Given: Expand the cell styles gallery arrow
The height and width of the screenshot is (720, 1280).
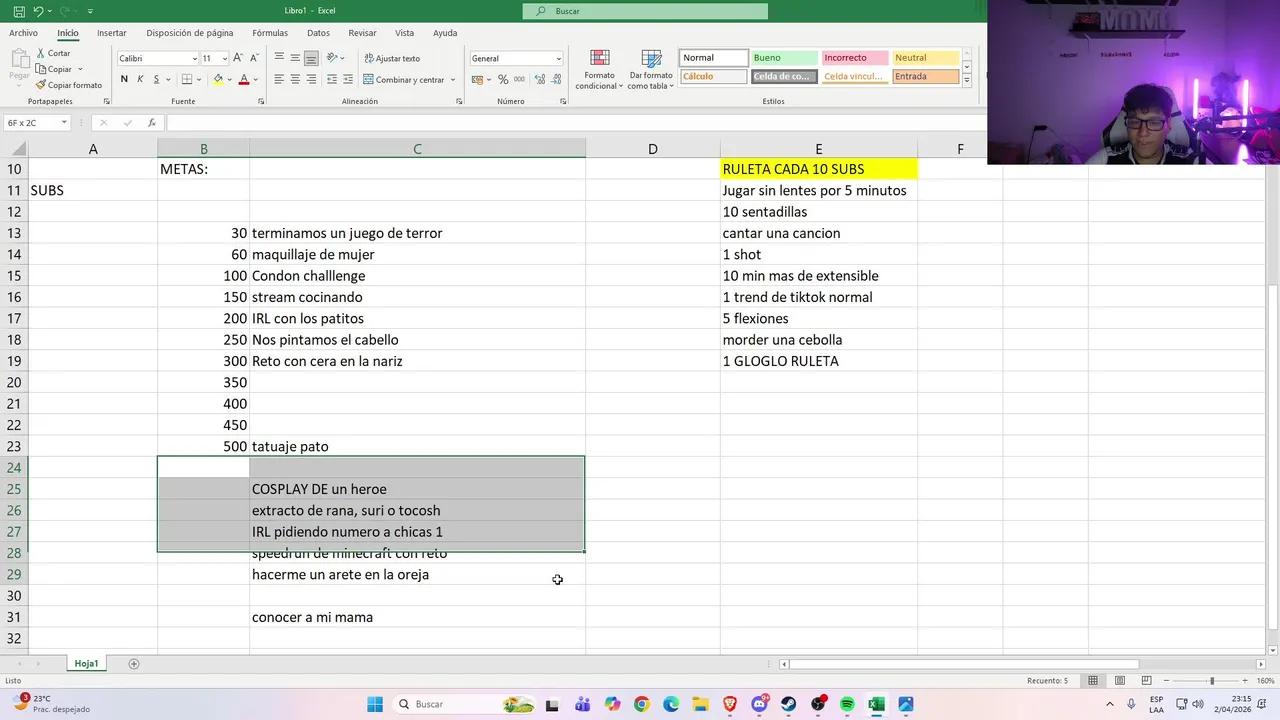Looking at the screenshot, I should coord(967,79).
